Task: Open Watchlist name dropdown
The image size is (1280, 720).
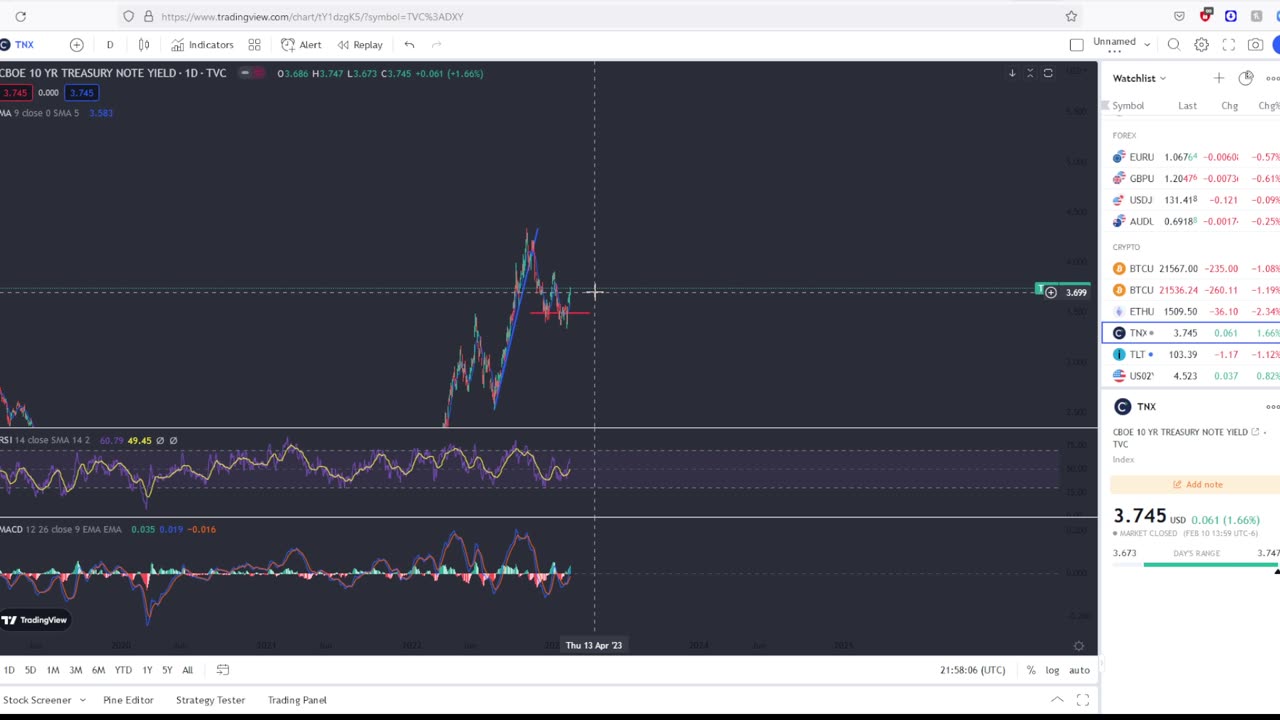Action: coord(1139,78)
